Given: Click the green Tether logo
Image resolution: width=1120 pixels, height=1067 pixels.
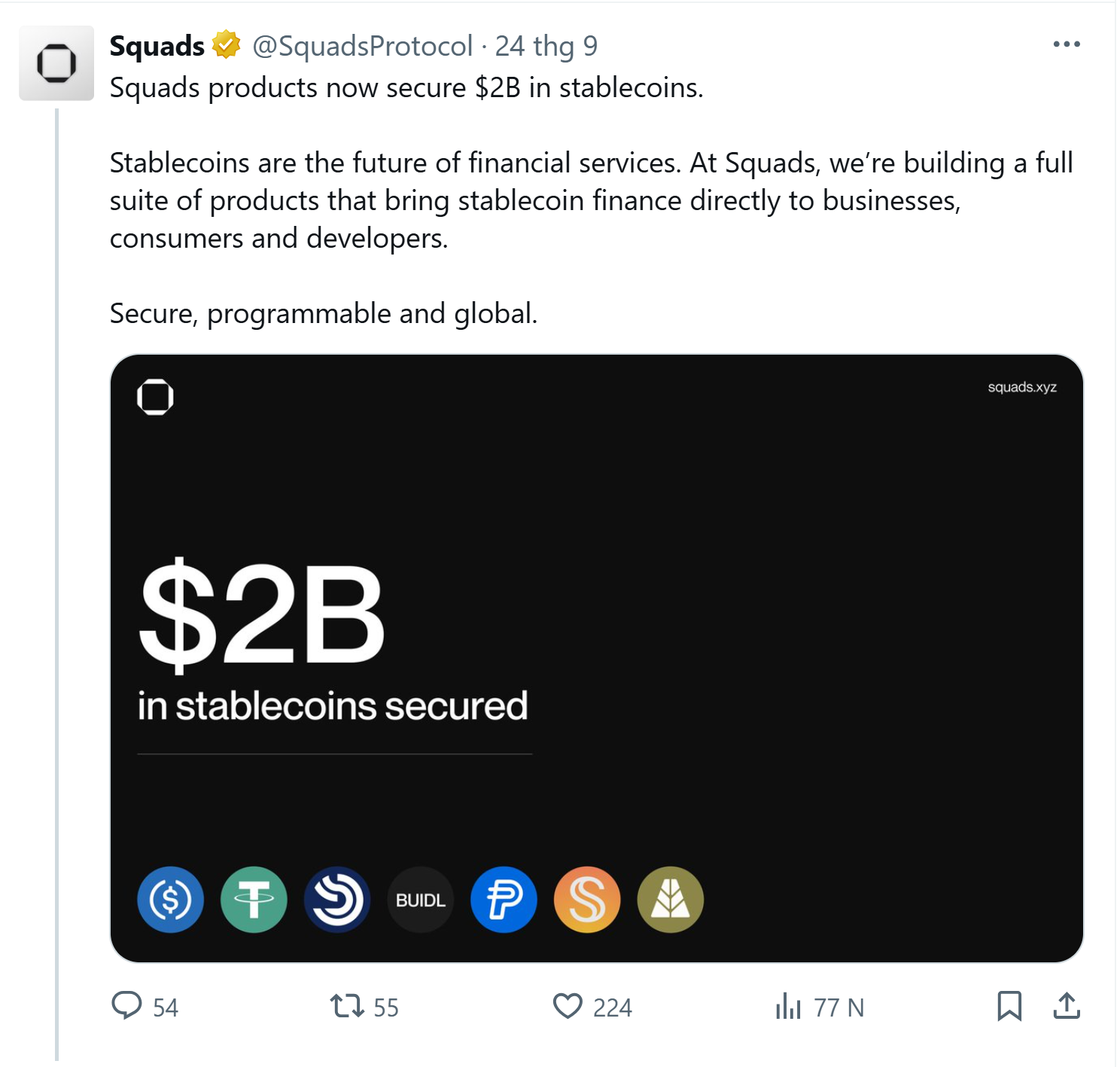Looking at the screenshot, I should [x=254, y=899].
